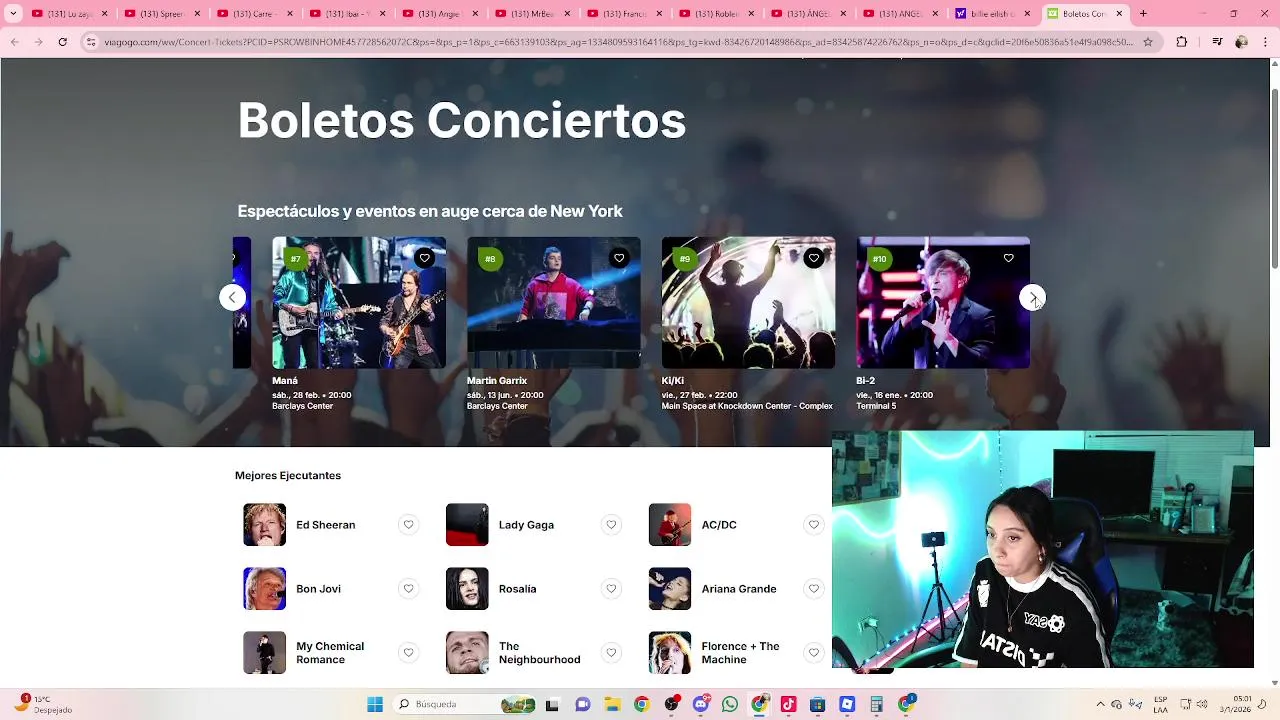Open the Ariana Grande performer link
Screen dimensions: 1280x720
739,589
